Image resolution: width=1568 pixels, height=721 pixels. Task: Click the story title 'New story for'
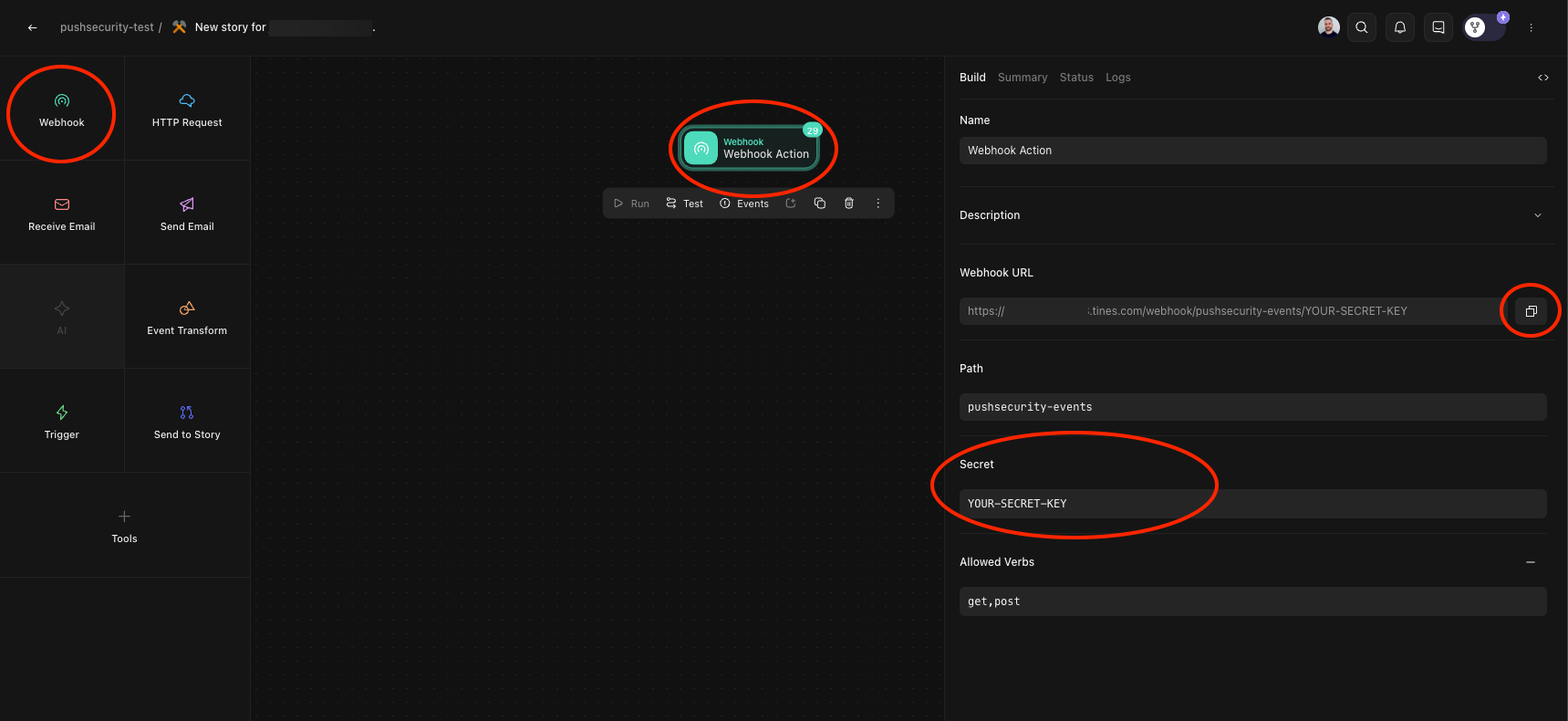[231, 27]
